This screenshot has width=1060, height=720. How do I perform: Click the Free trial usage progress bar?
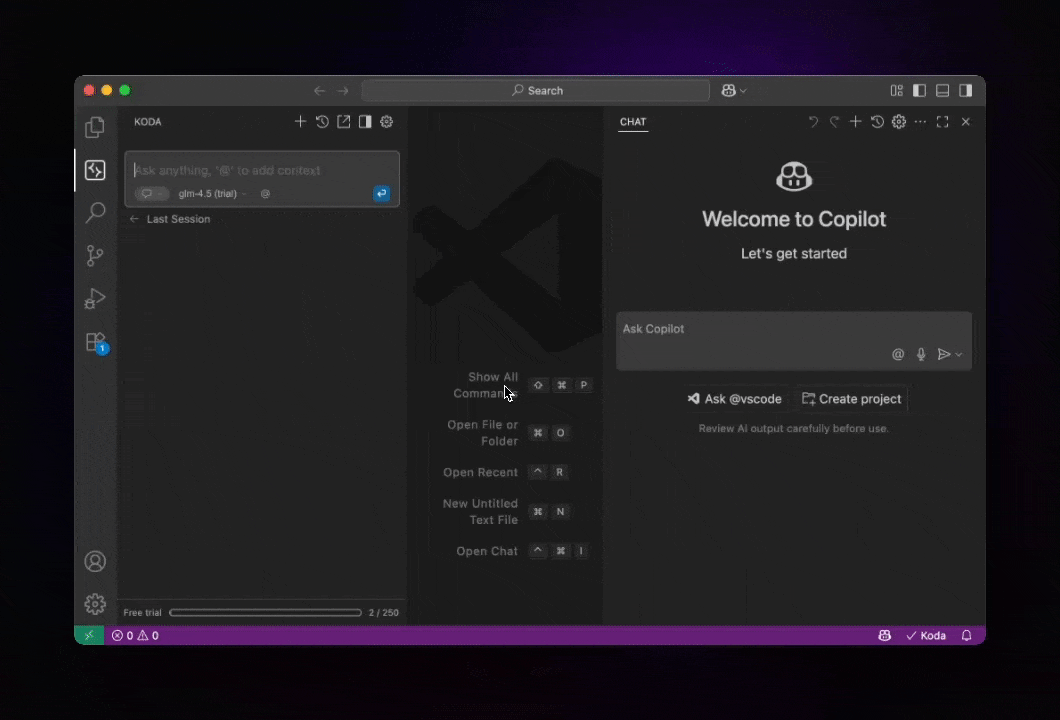point(265,613)
